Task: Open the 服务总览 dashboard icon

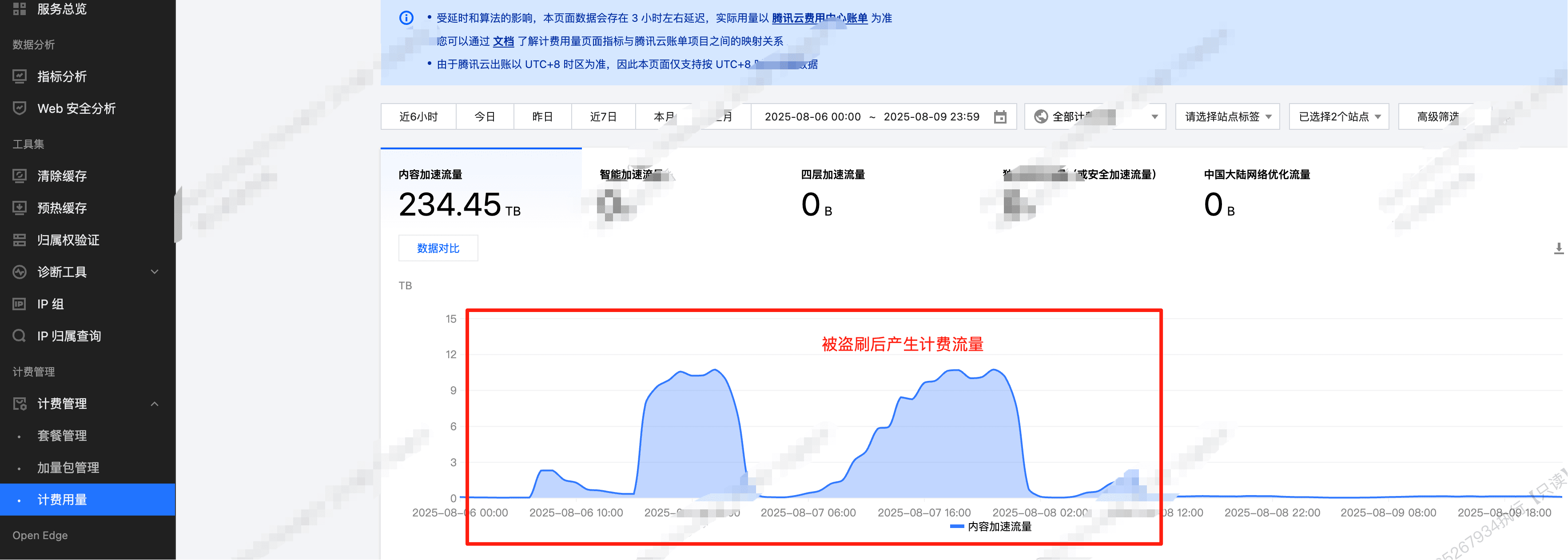Action: pos(20,8)
